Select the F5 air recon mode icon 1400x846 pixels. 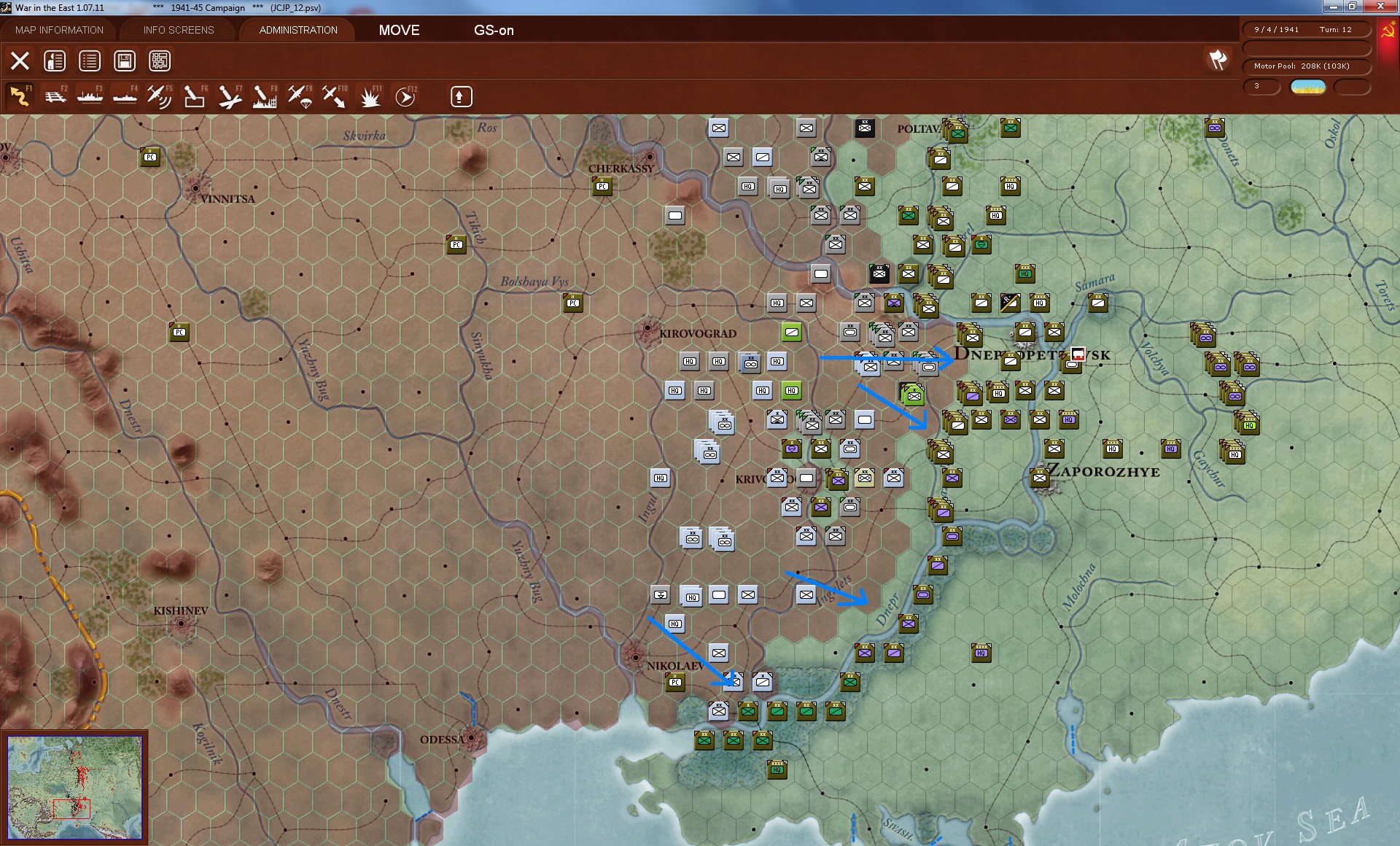click(160, 96)
